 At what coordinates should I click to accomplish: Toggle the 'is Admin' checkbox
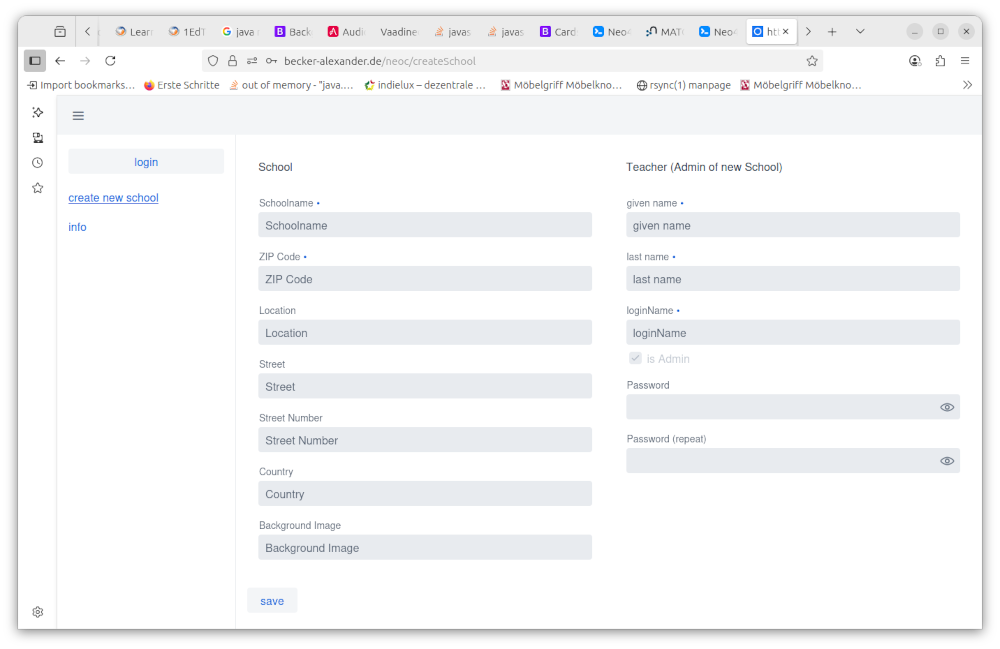point(635,357)
